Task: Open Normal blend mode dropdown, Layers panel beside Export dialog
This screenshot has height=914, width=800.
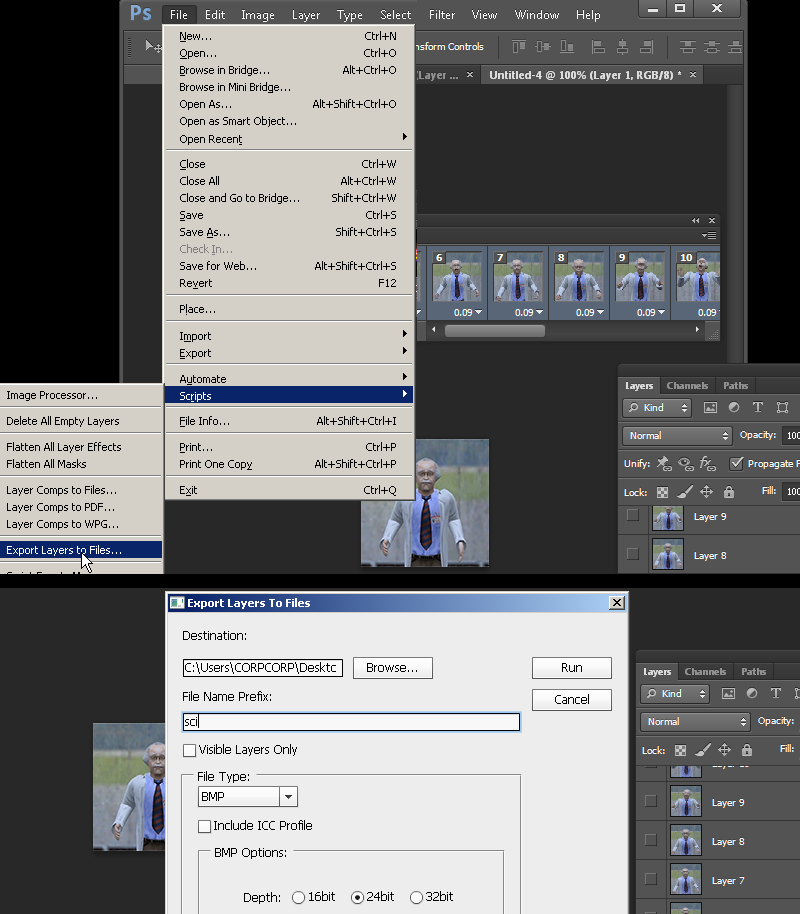Action: [695, 722]
